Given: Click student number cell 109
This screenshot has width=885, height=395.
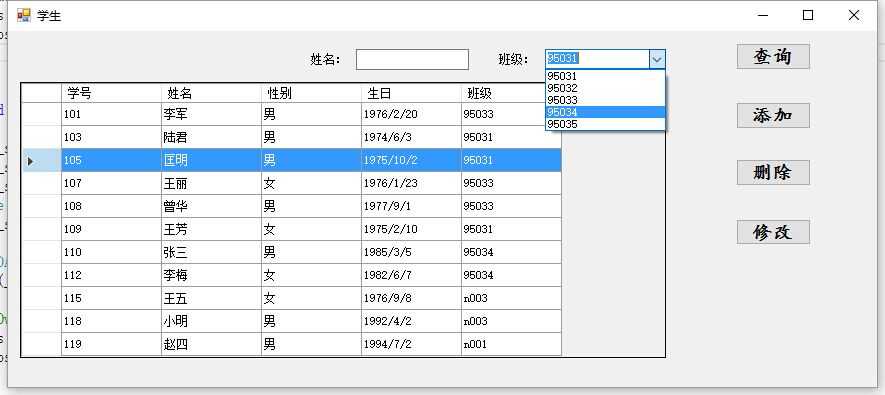Looking at the screenshot, I should [x=111, y=229].
